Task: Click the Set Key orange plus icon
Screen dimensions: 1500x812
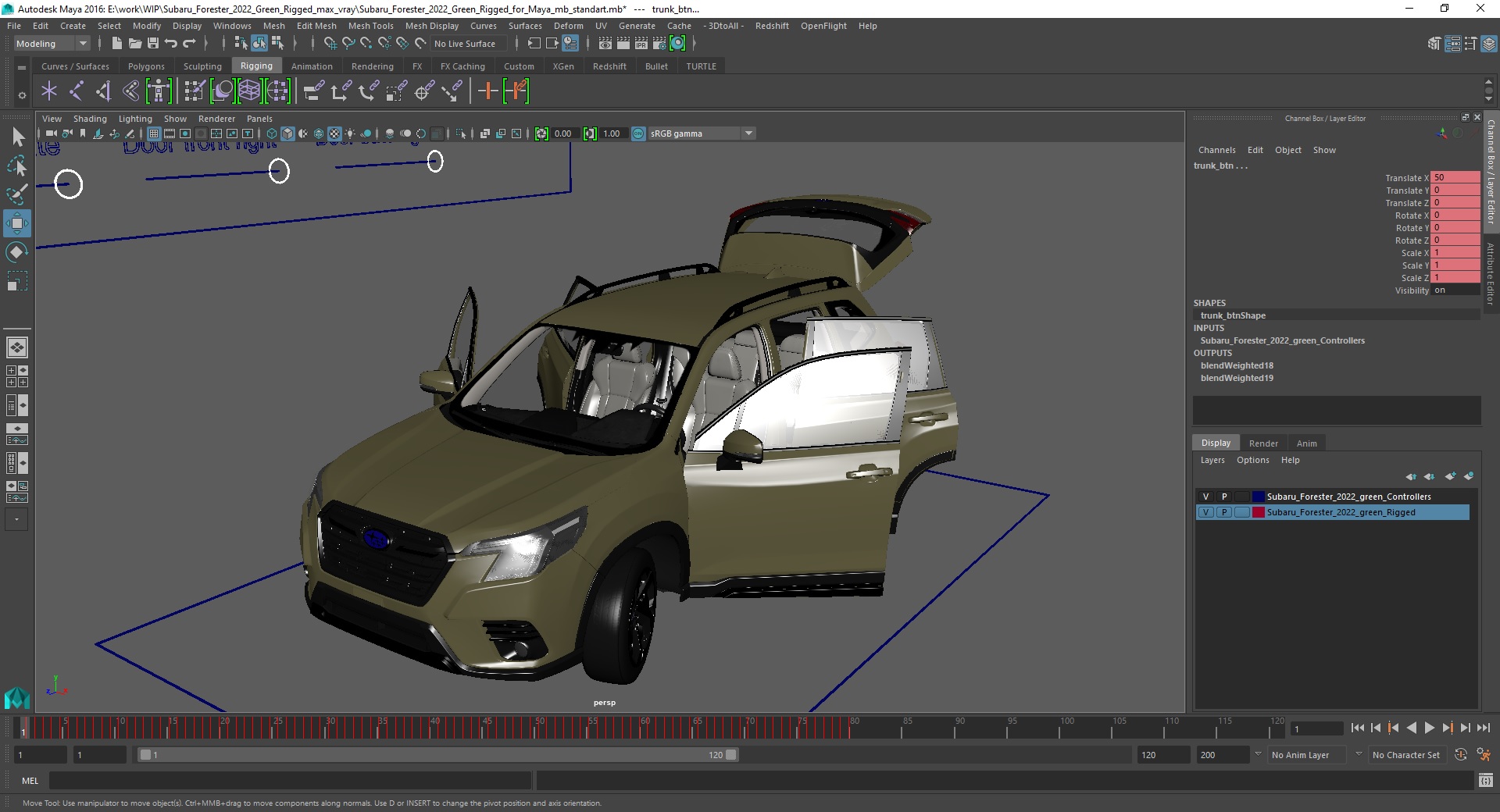Action: pyautogui.click(x=487, y=91)
